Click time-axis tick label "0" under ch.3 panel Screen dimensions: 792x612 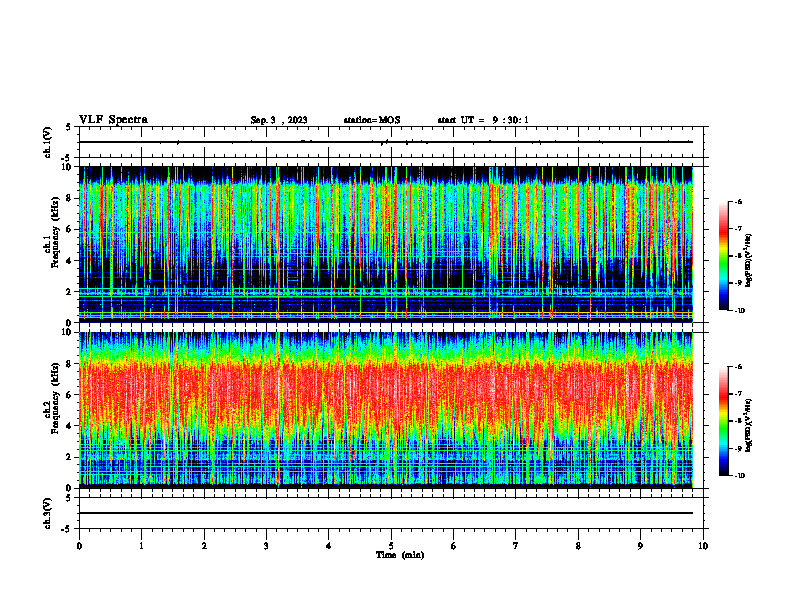point(79,546)
